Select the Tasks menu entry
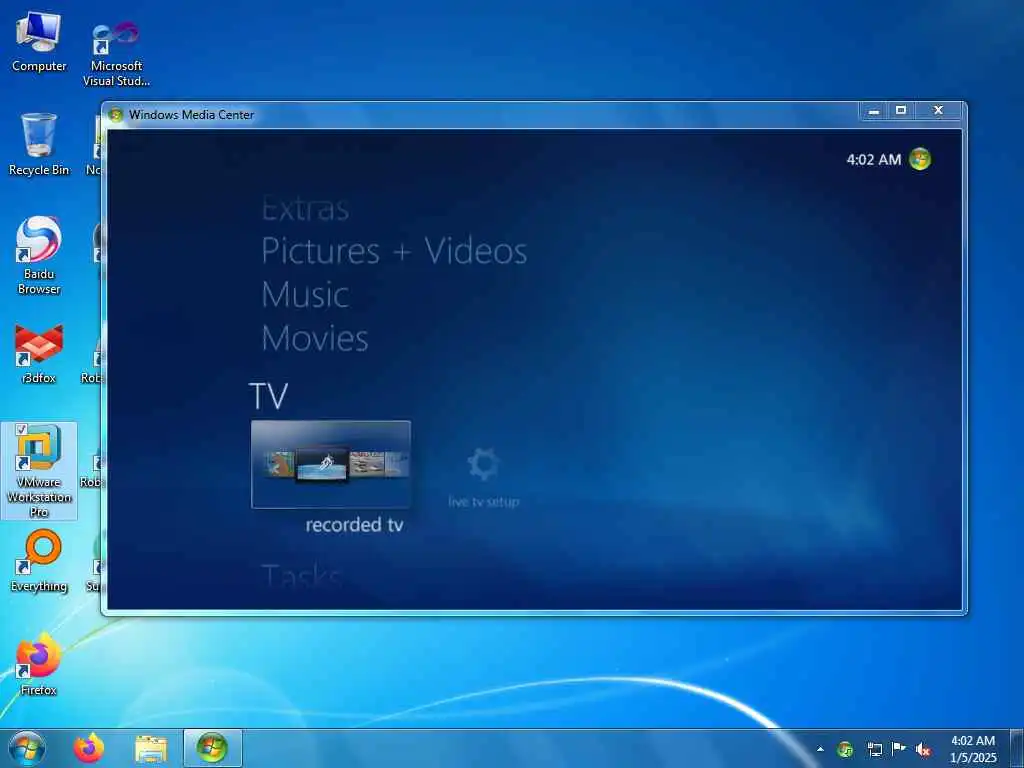 (x=302, y=576)
